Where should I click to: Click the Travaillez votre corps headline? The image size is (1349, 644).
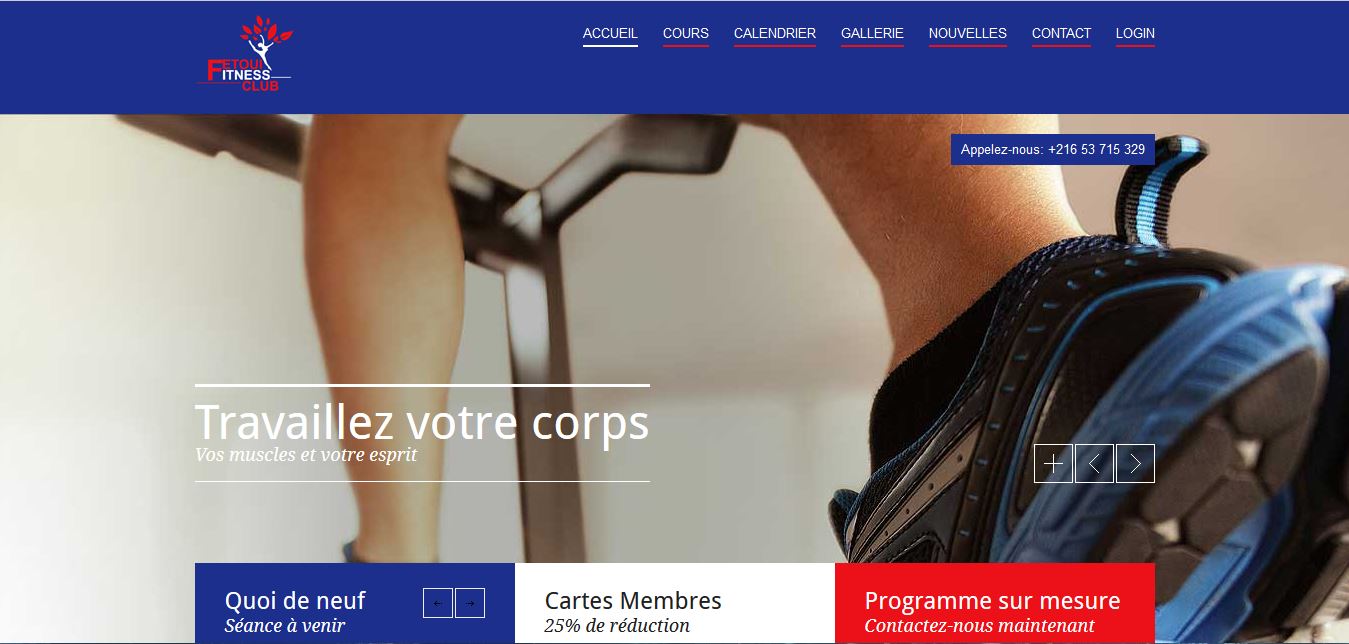point(422,422)
